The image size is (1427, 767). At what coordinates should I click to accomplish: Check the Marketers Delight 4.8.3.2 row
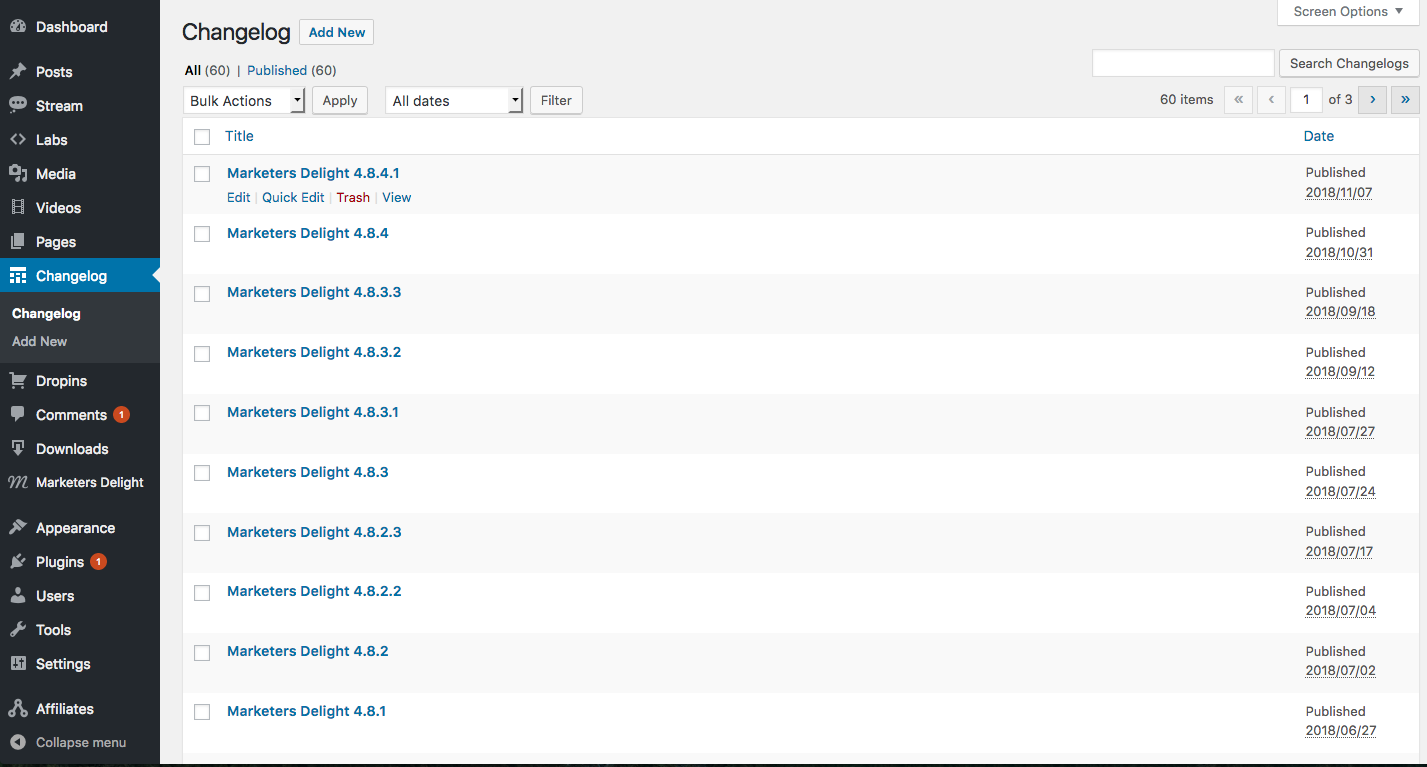[x=202, y=354]
